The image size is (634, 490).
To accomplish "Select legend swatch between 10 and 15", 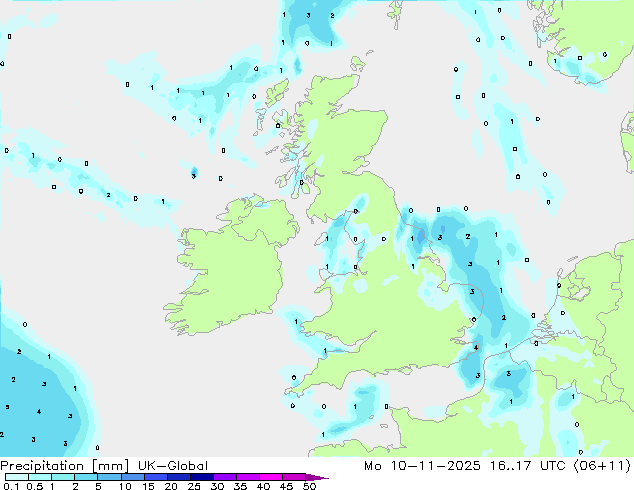I will click(133, 477).
